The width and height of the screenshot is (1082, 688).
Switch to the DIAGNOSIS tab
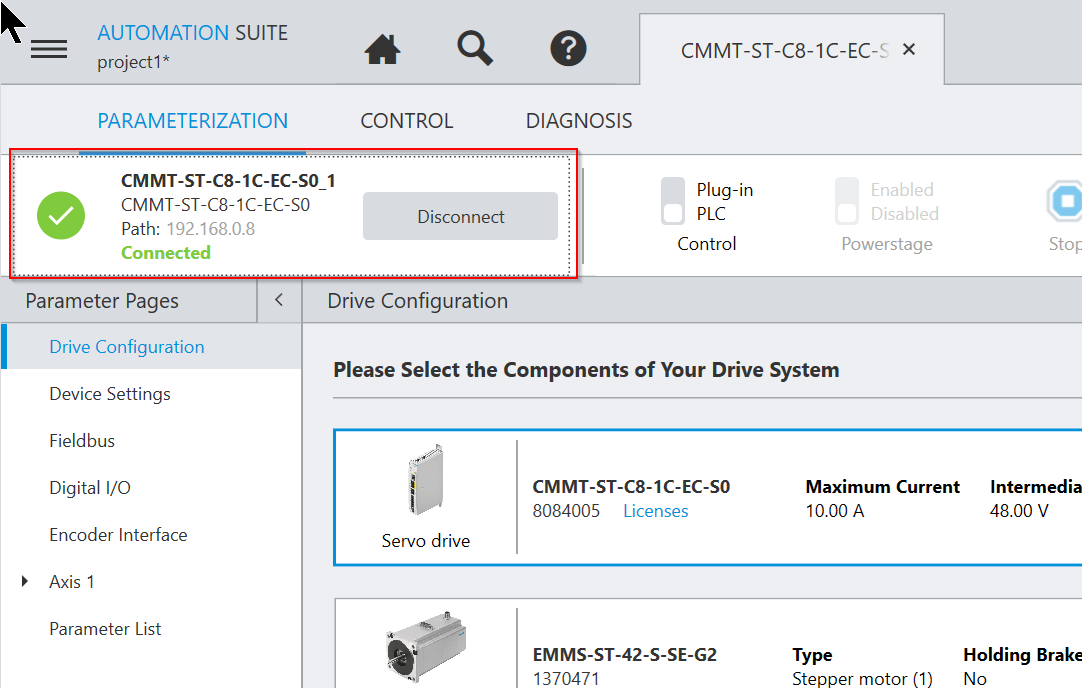pos(579,121)
